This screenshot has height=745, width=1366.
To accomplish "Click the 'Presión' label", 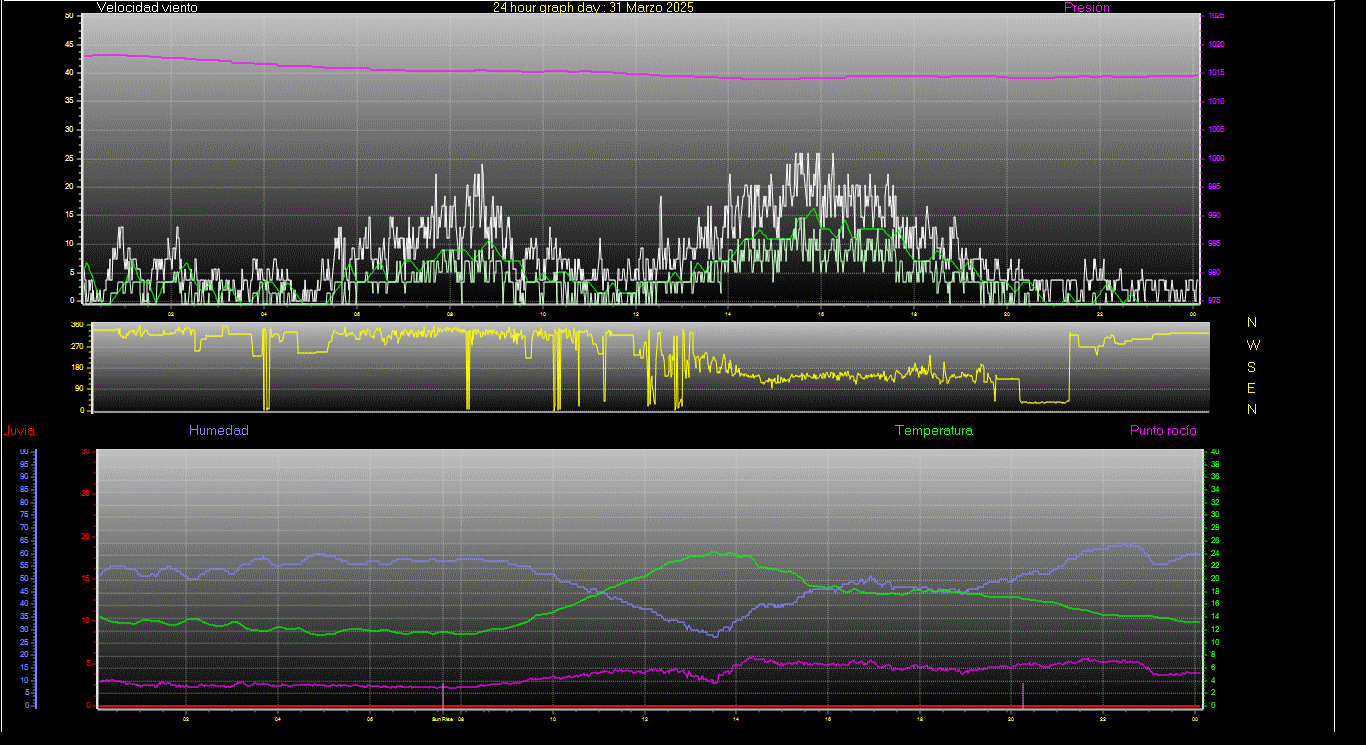I will pos(1087,7).
